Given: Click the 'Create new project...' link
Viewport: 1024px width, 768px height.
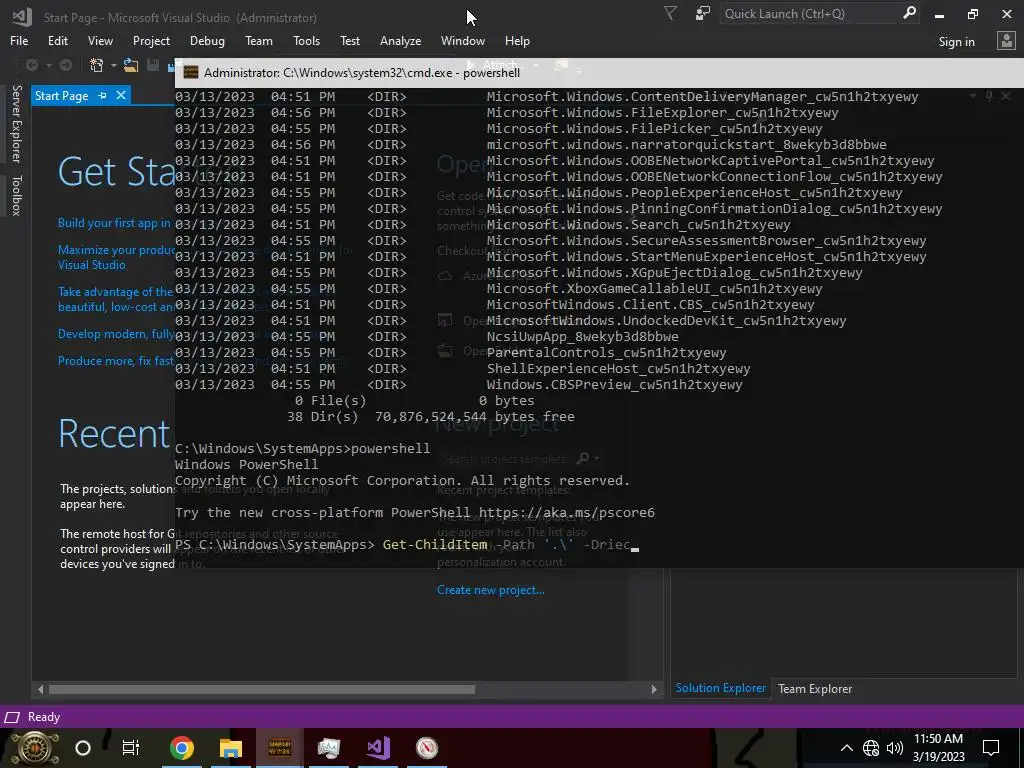Looking at the screenshot, I should tap(490, 590).
